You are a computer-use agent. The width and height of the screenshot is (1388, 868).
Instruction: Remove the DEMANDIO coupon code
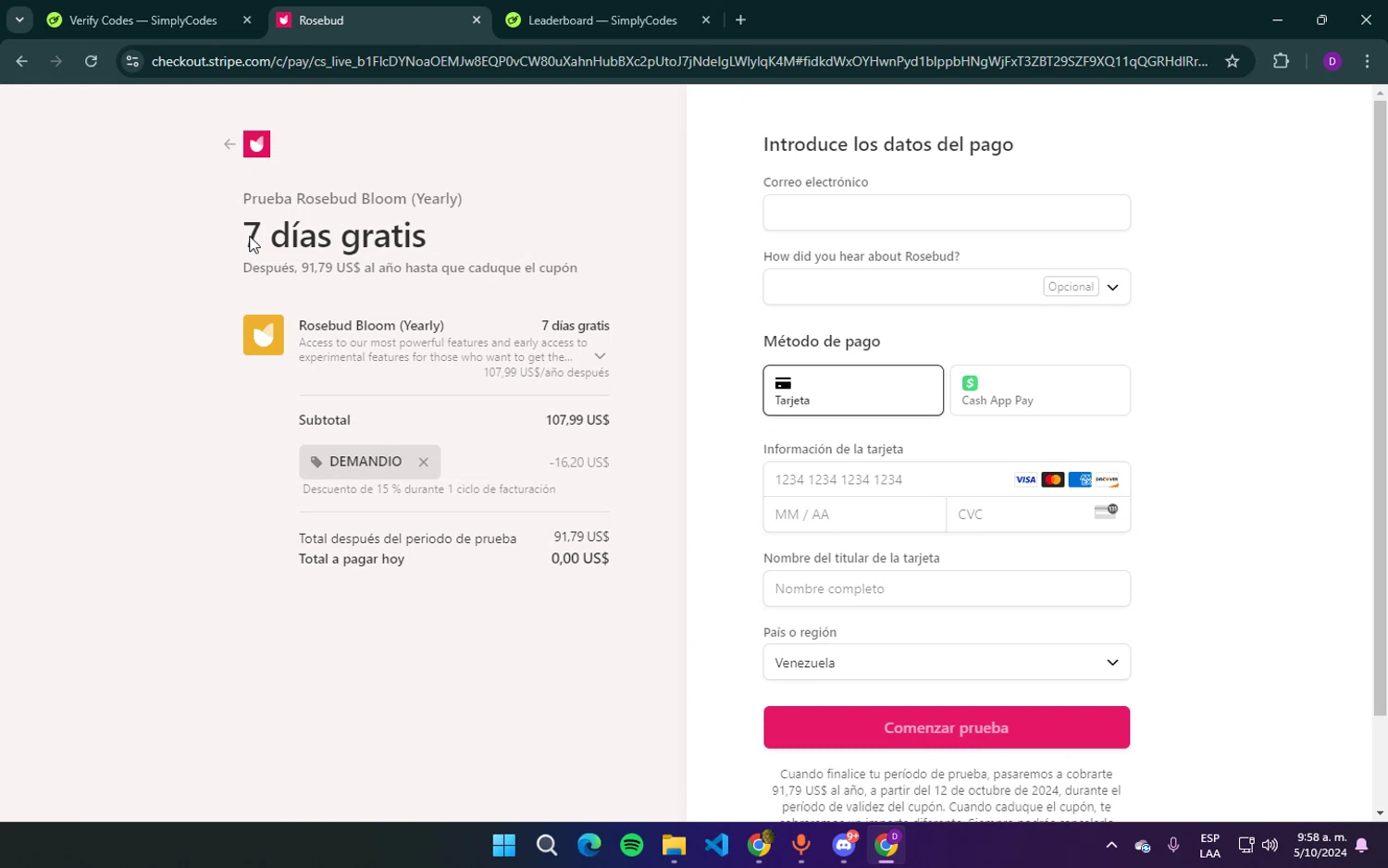pyautogui.click(x=423, y=462)
